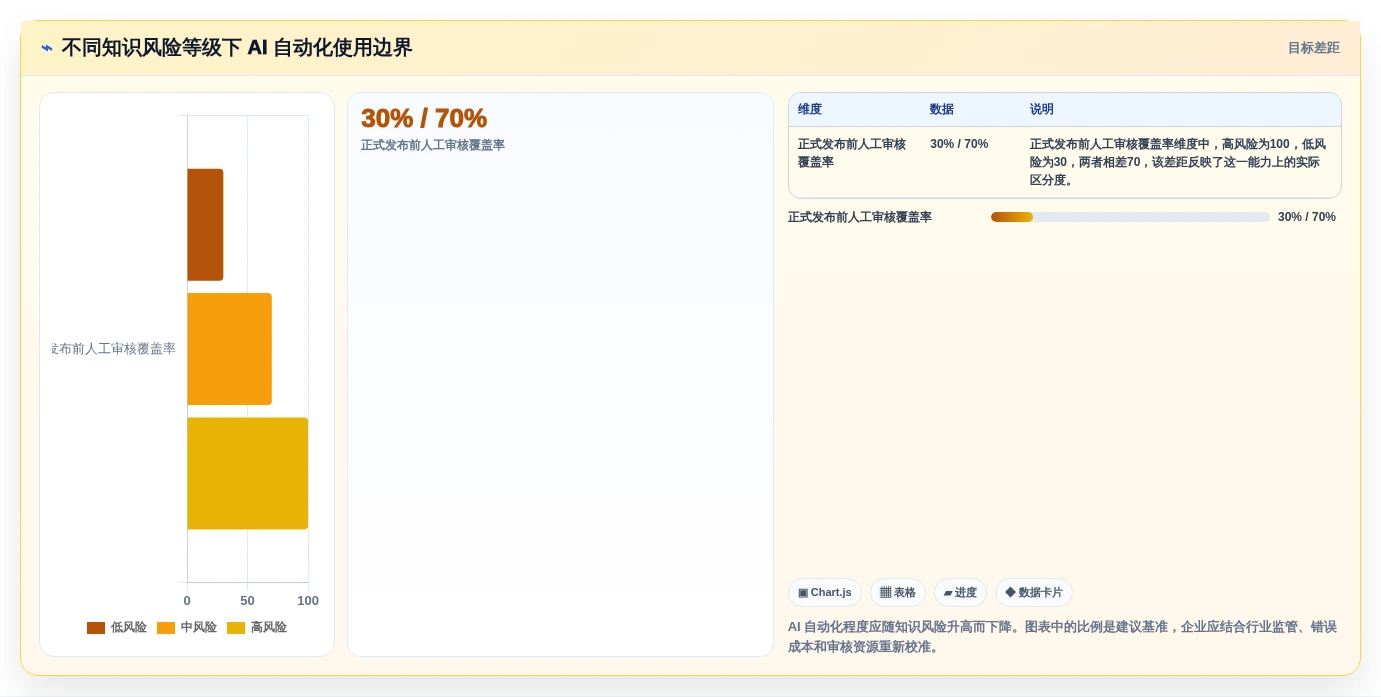
Task: Click the 30% / 70% value beside progress bar
Action: click(x=1307, y=217)
